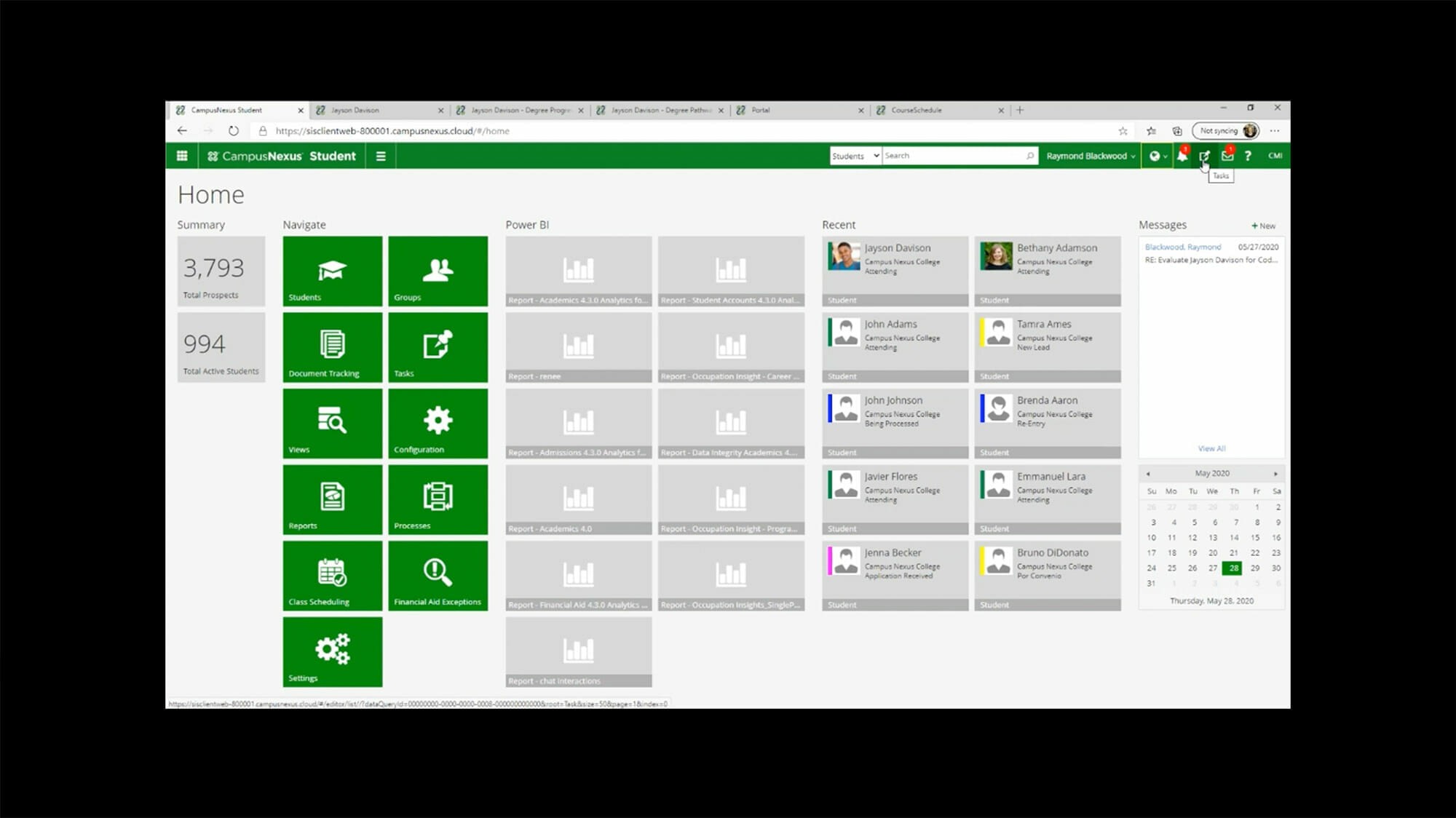Viewport: 1456px width, 818px height.
Task: Open the Financial Aid Exceptions tile
Action: [438, 576]
